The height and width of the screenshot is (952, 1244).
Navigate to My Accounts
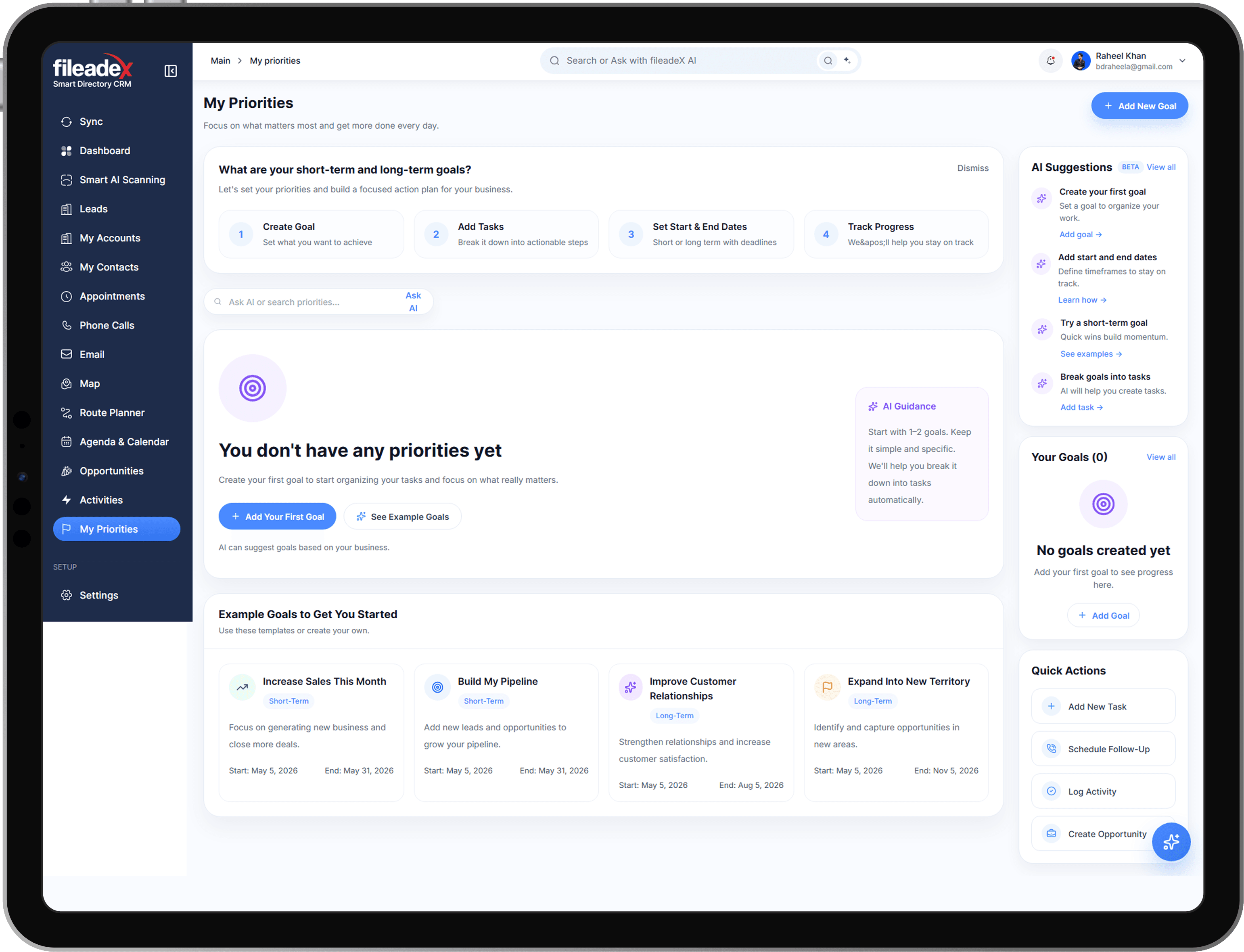pos(116,238)
